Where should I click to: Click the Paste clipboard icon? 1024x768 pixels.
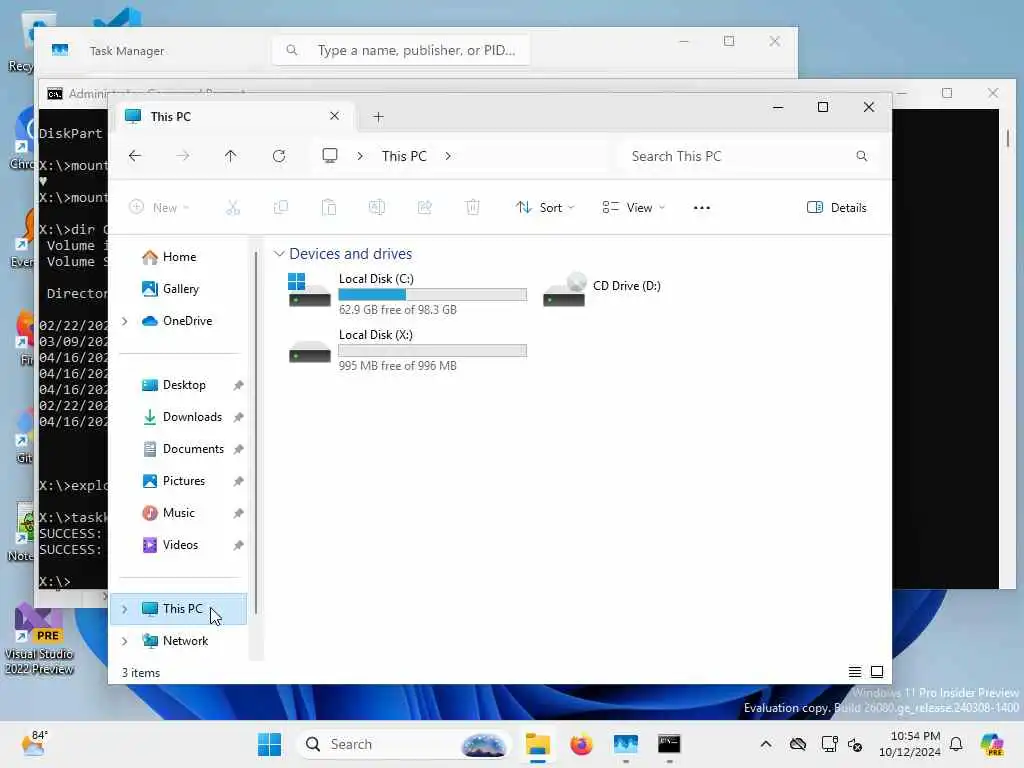329,208
